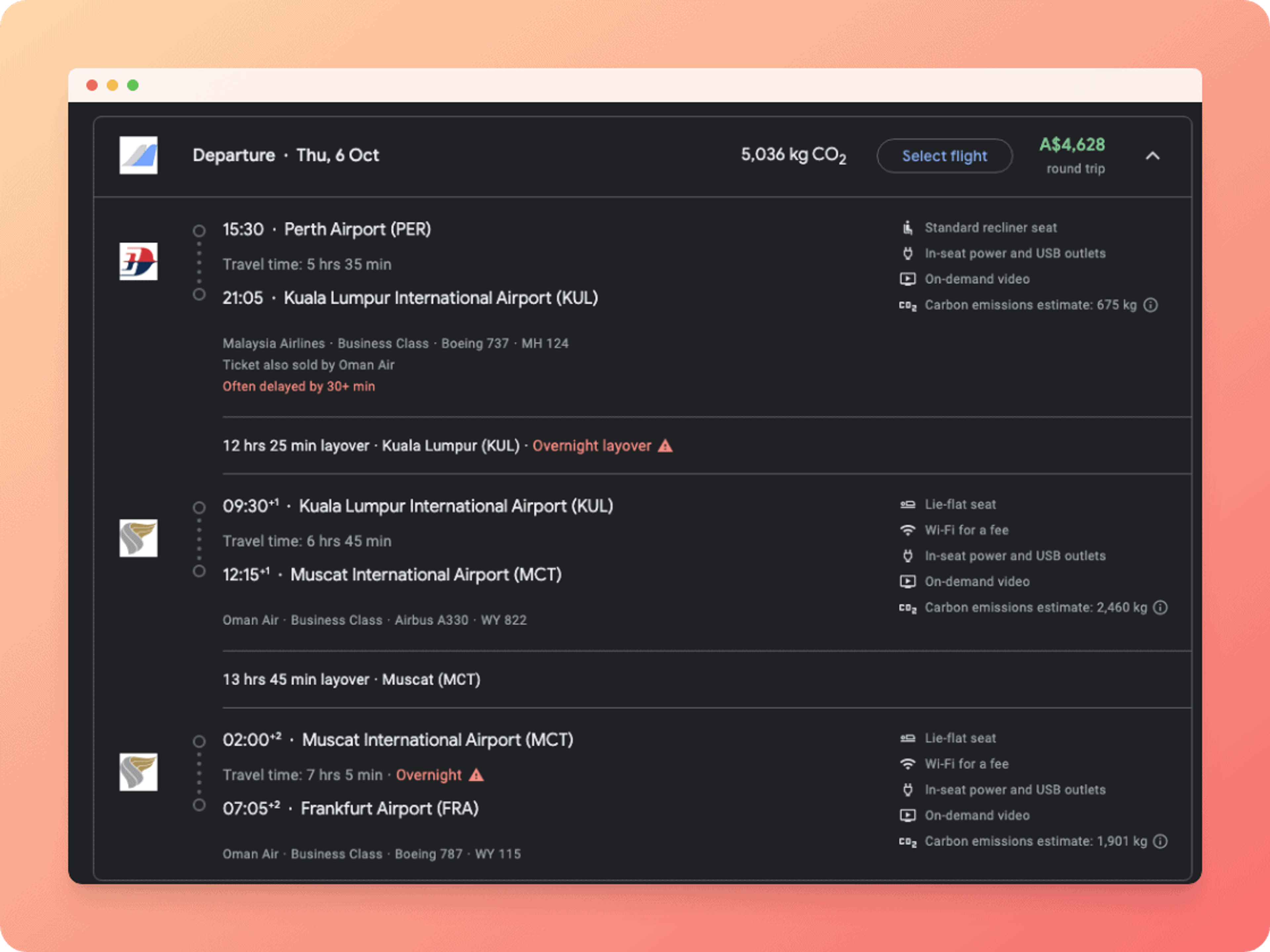Screen dimensions: 1270x952
Task: Click the Often delayed by 30+ min text
Action: (299, 386)
